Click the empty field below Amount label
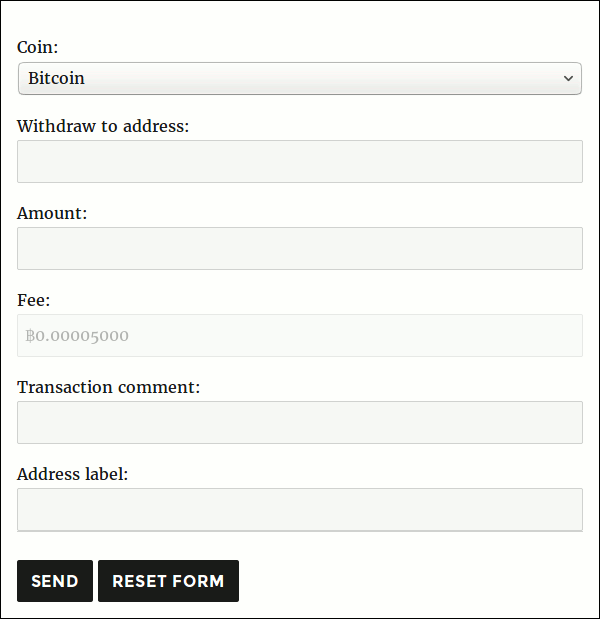The image size is (600, 619). [x=299, y=248]
